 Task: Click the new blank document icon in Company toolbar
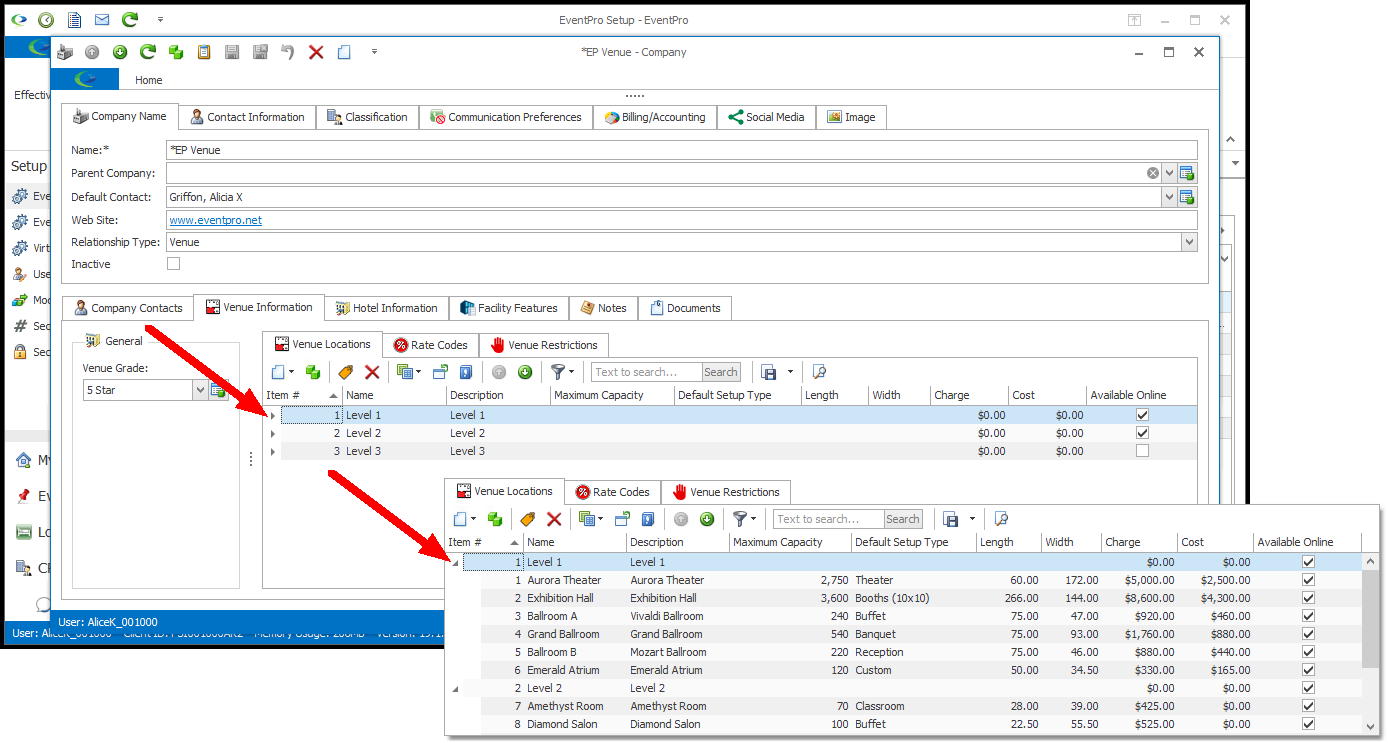344,52
